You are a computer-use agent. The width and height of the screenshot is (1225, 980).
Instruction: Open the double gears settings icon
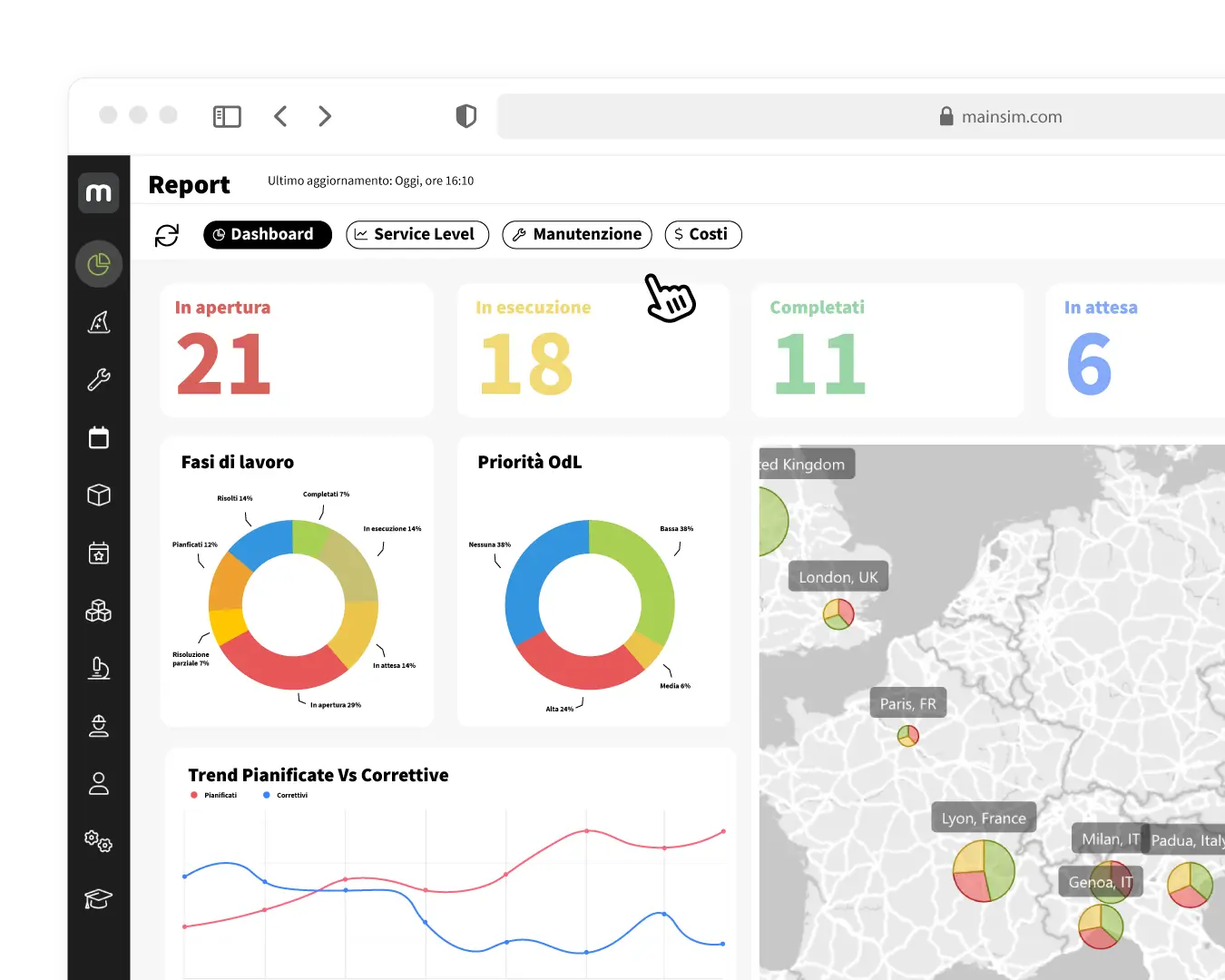pyautogui.click(x=98, y=841)
